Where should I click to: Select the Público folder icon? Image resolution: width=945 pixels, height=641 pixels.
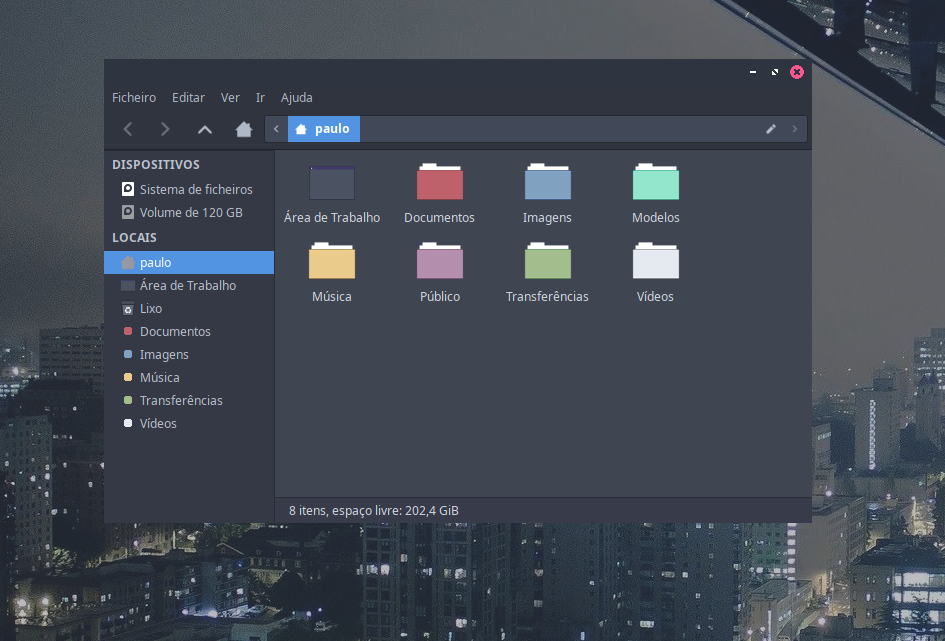click(439, 262)
